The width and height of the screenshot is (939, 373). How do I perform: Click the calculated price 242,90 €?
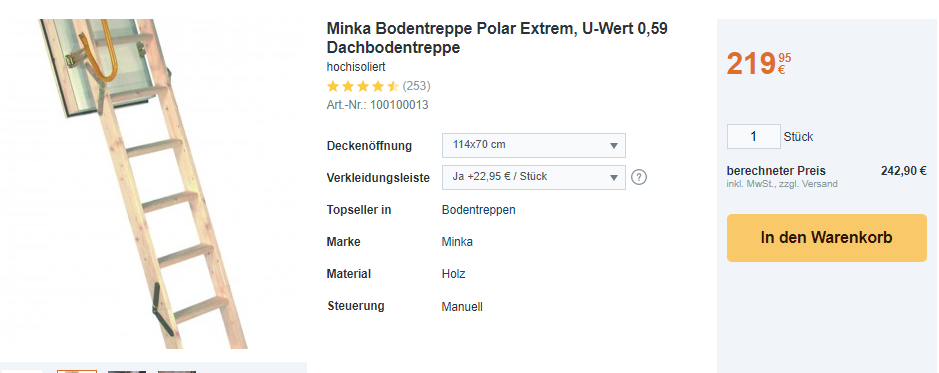coord(904,171)
